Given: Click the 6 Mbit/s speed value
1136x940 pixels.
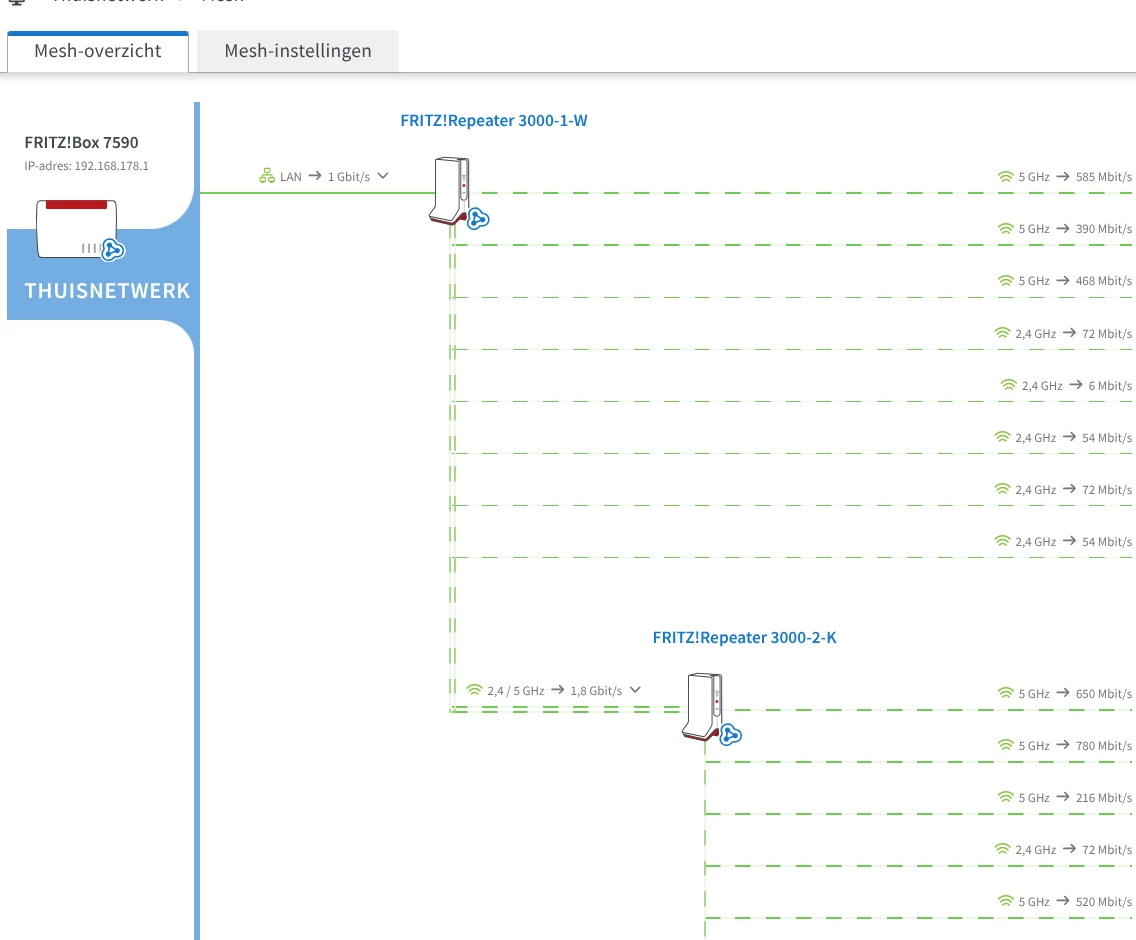Looking at the screenshot, I should tap(1110, 386).
